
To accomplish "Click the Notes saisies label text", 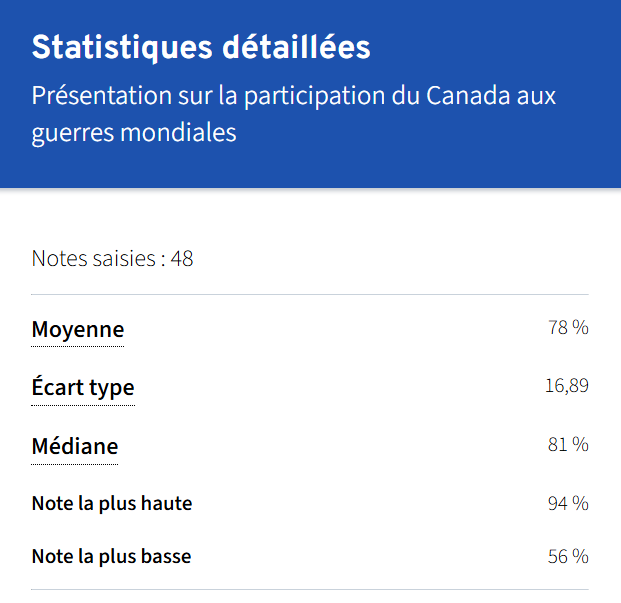I will [98, 259].
